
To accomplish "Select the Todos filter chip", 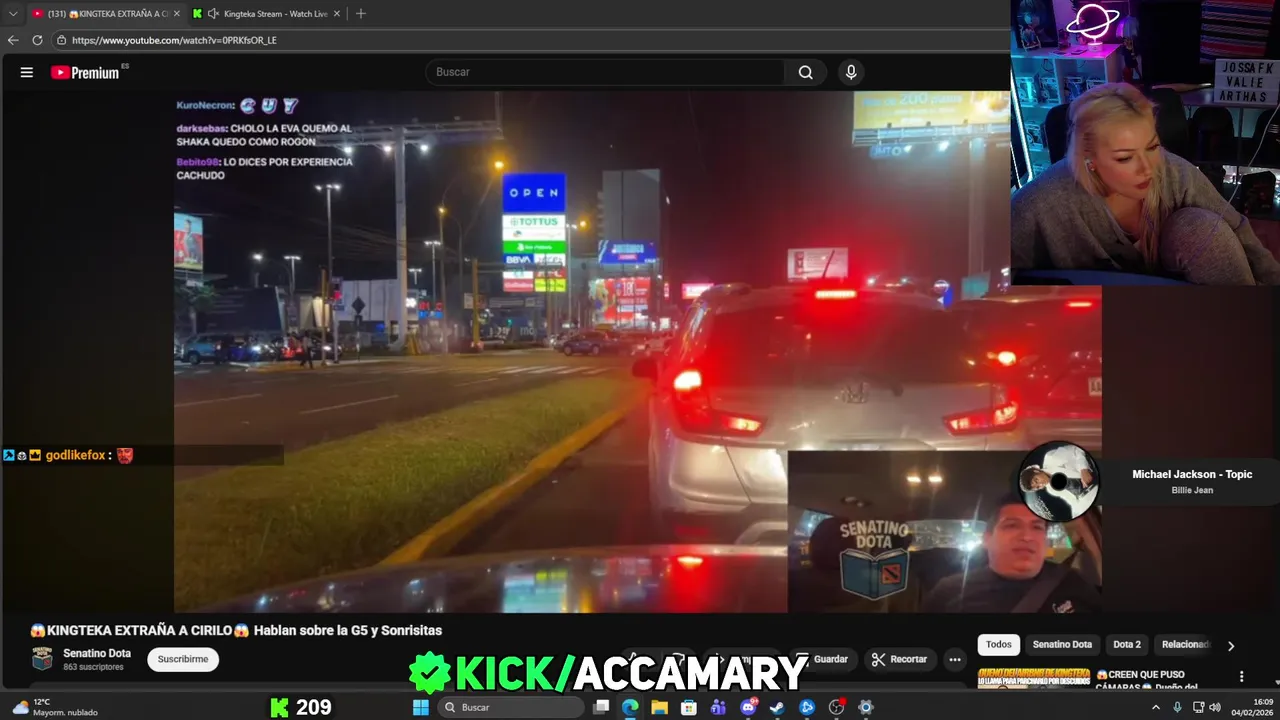I will point(999,645).
